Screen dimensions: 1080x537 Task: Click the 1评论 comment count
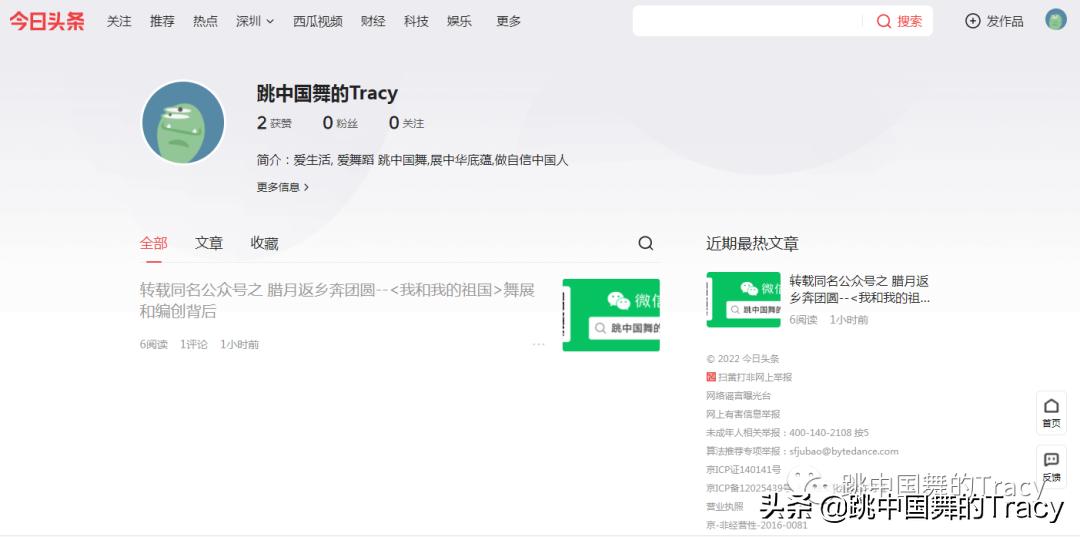click(194, 344)
